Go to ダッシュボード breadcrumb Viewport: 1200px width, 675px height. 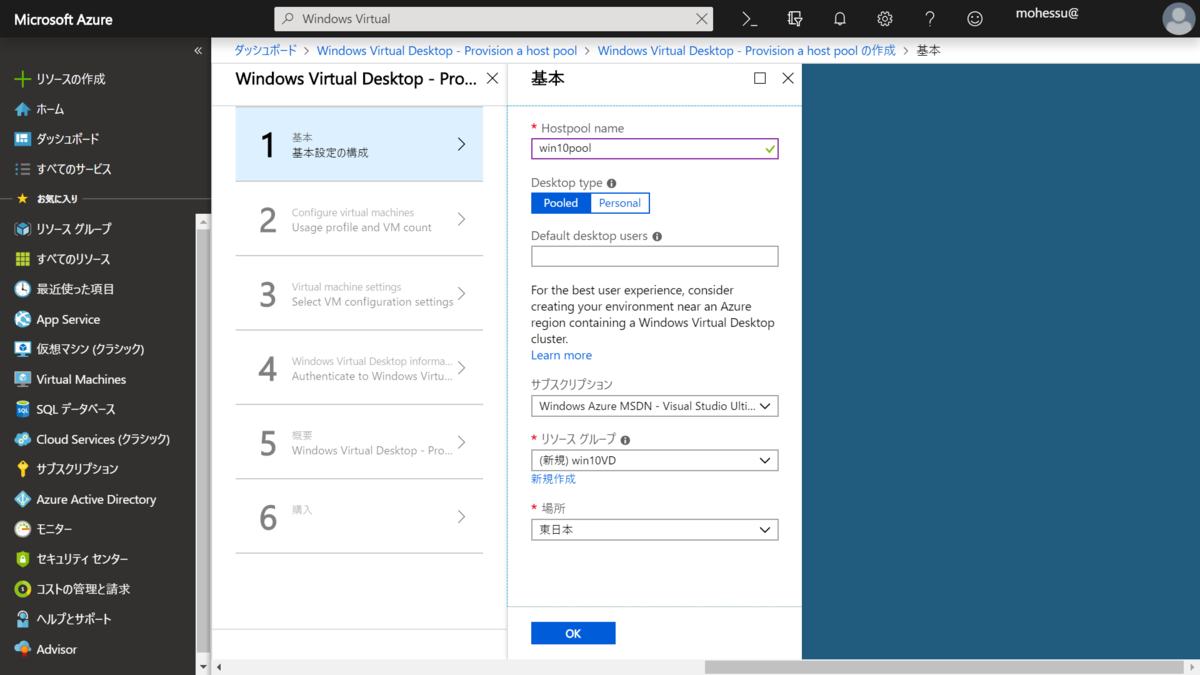pyautogui.click(x=265, y=50)
